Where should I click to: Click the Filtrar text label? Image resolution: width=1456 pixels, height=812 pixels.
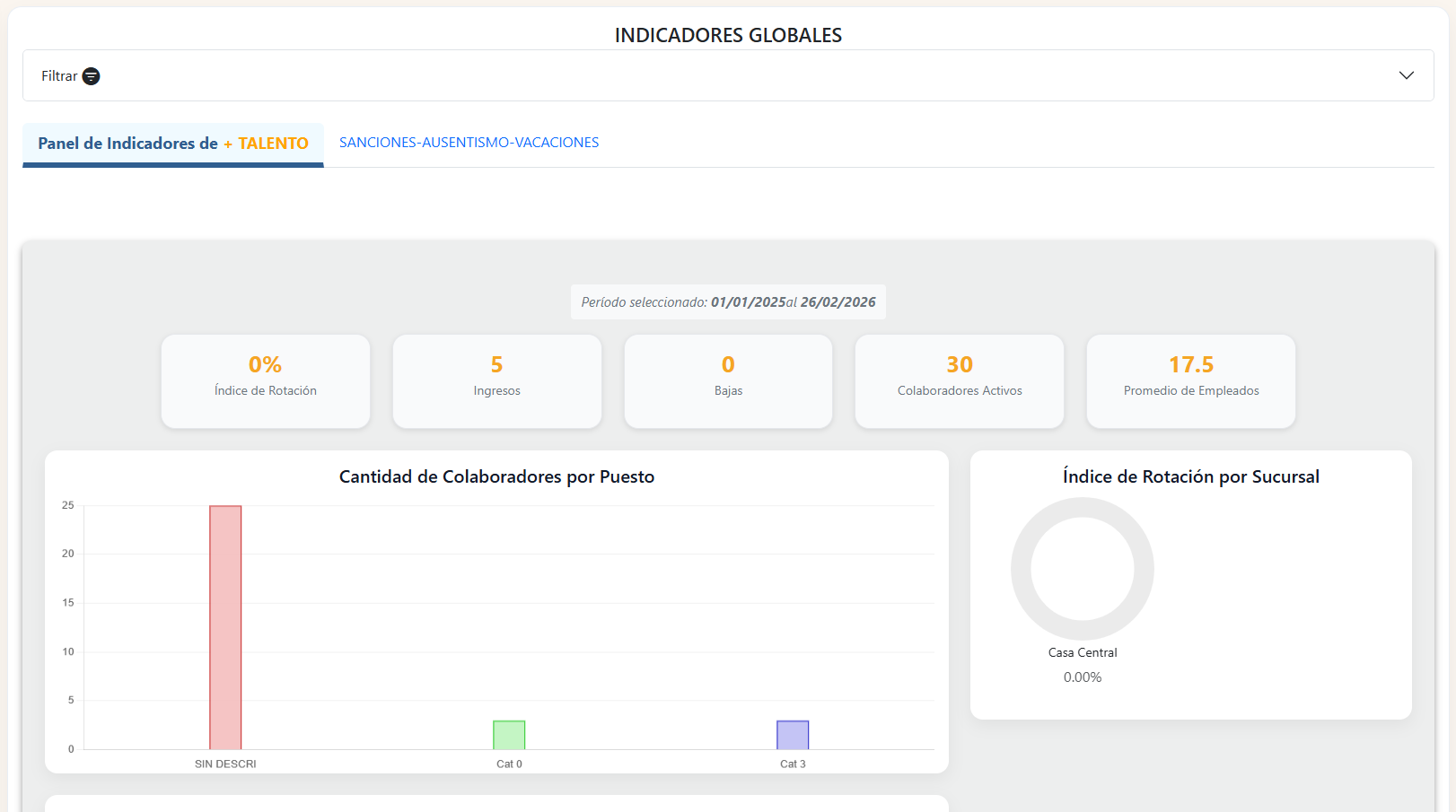click(x=59, y=76)
